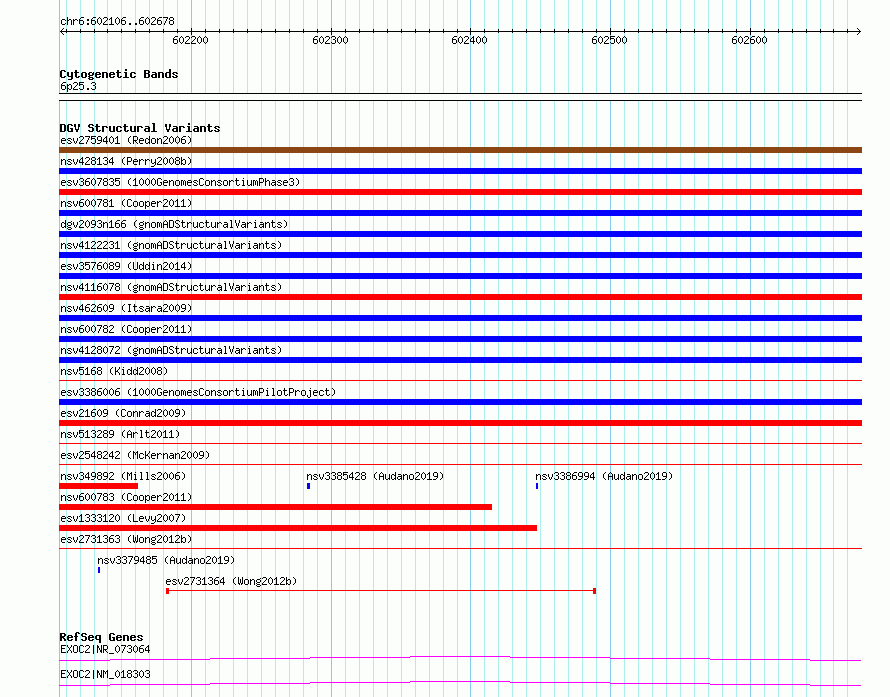
Task: Click the small blue nsv3385428 marker
Action: pos(308,486)
